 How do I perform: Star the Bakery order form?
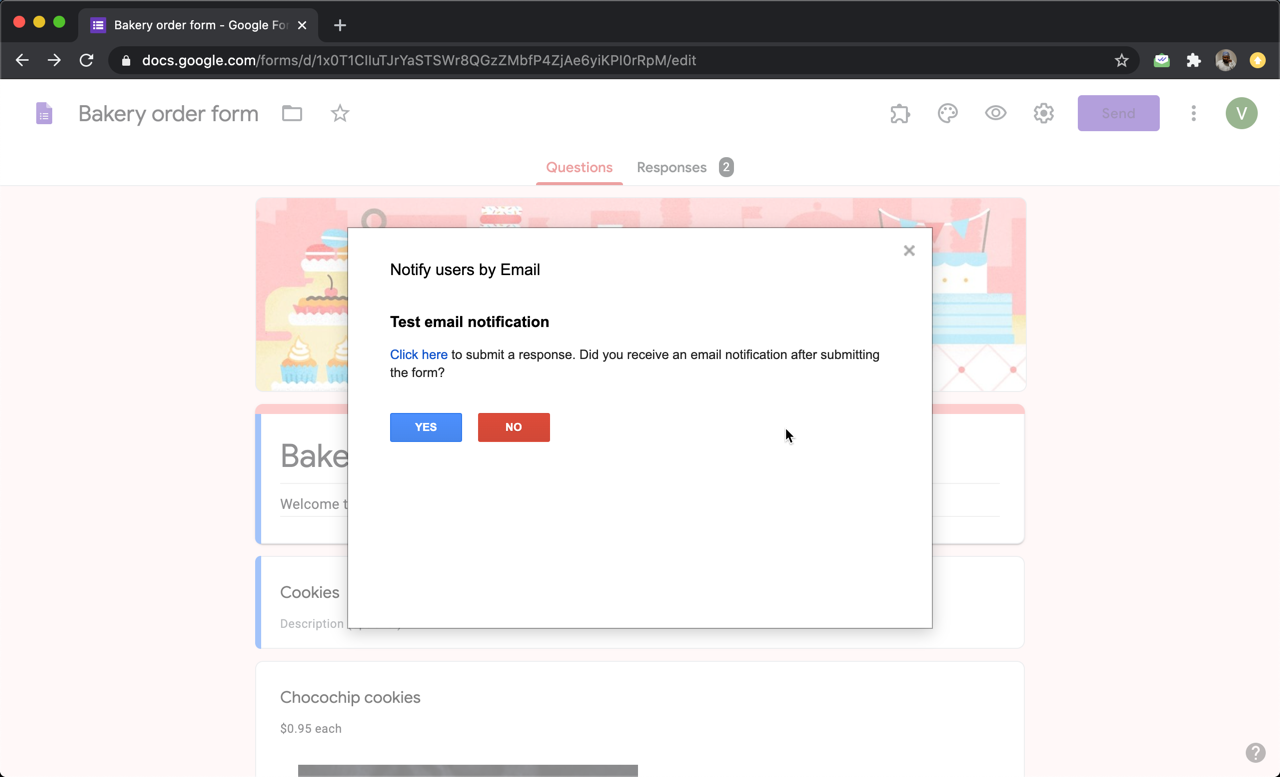[x=339, y=113]
